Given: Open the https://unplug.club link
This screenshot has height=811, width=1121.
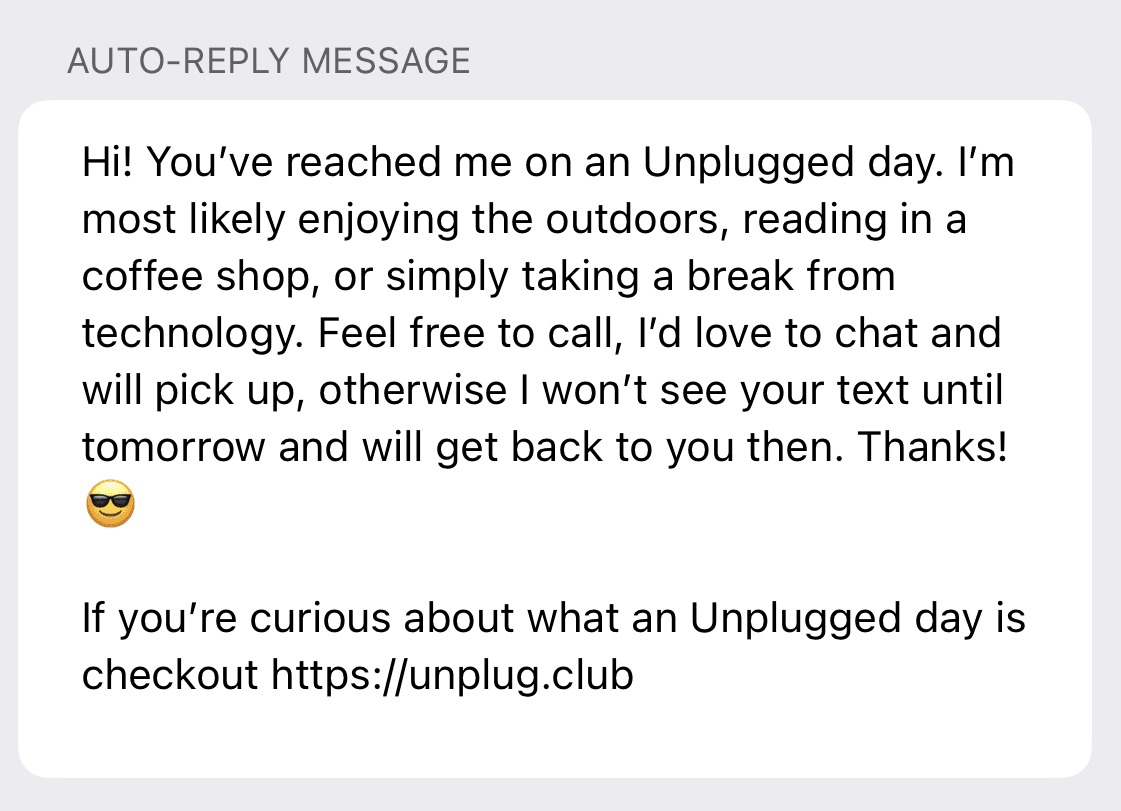Looking at the screenshot, I should (452, 676).
